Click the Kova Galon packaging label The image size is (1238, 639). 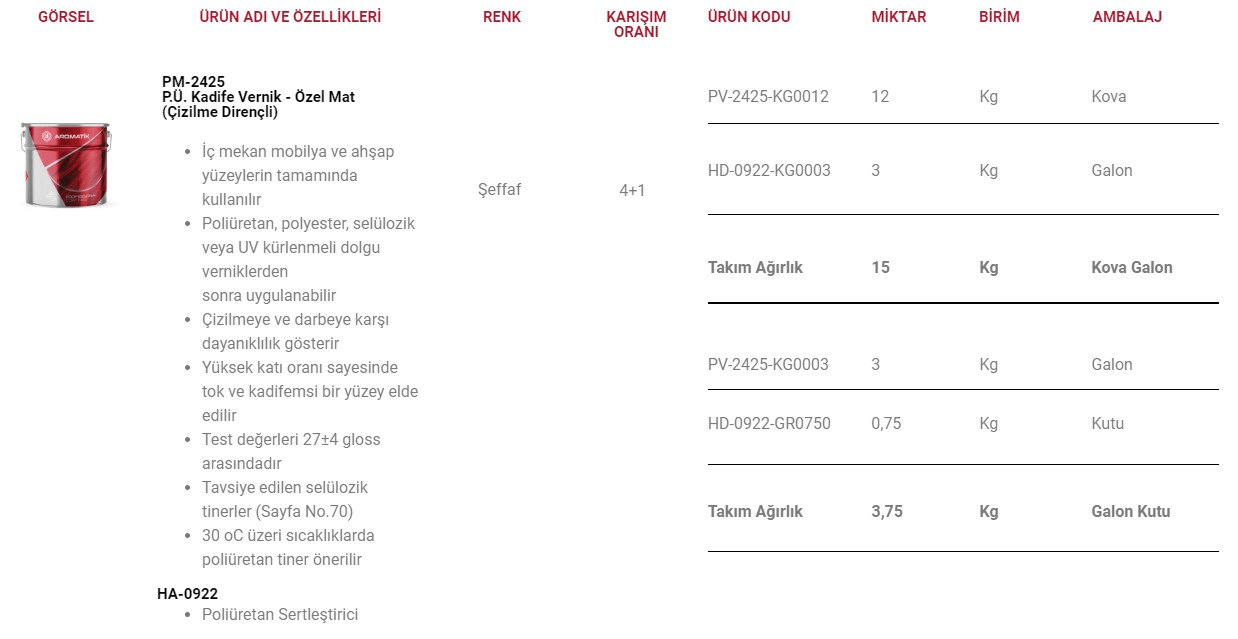click(x=1132, y=268)
